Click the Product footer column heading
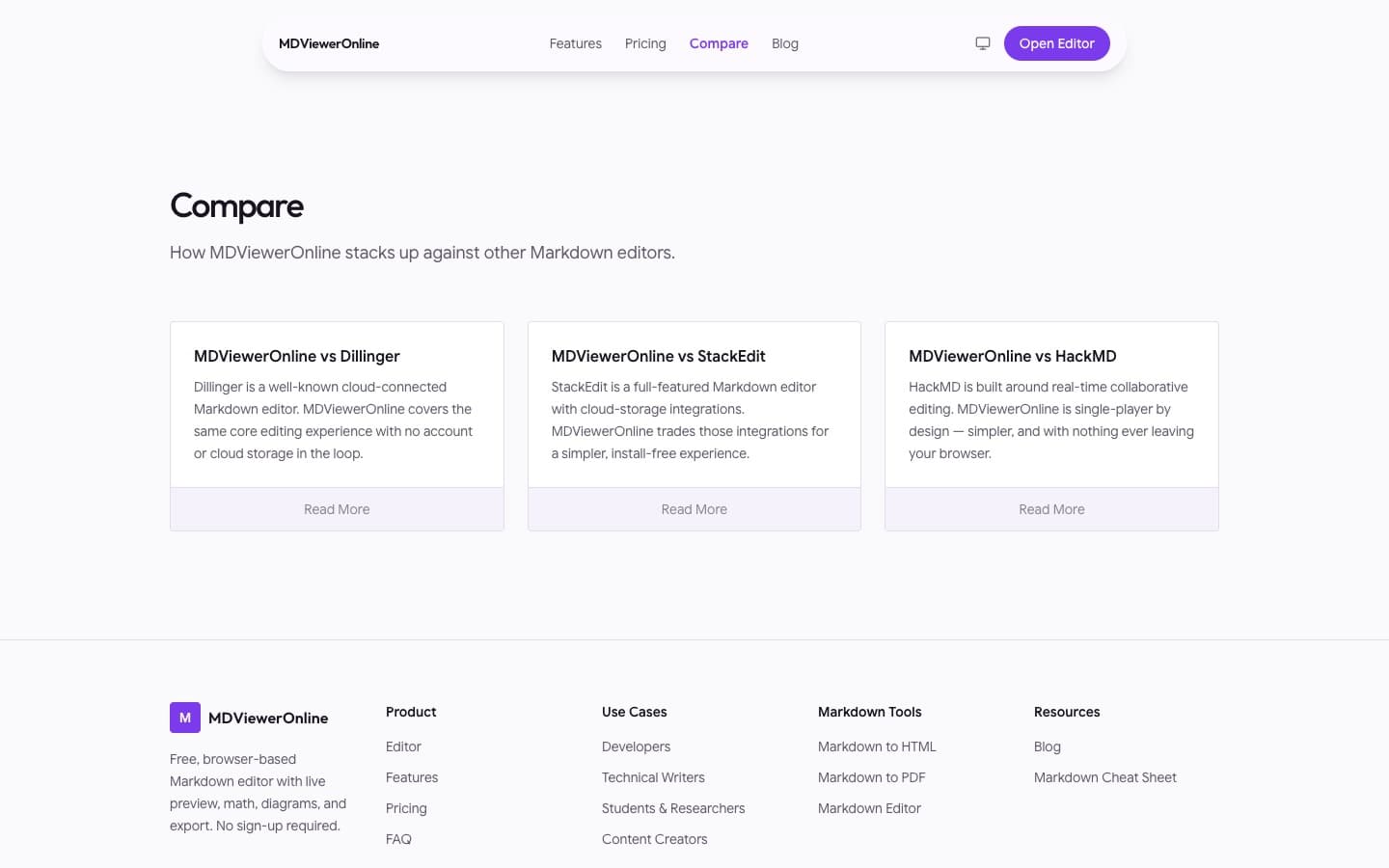This screenshot has width=1389, height=868. (411, 712)
